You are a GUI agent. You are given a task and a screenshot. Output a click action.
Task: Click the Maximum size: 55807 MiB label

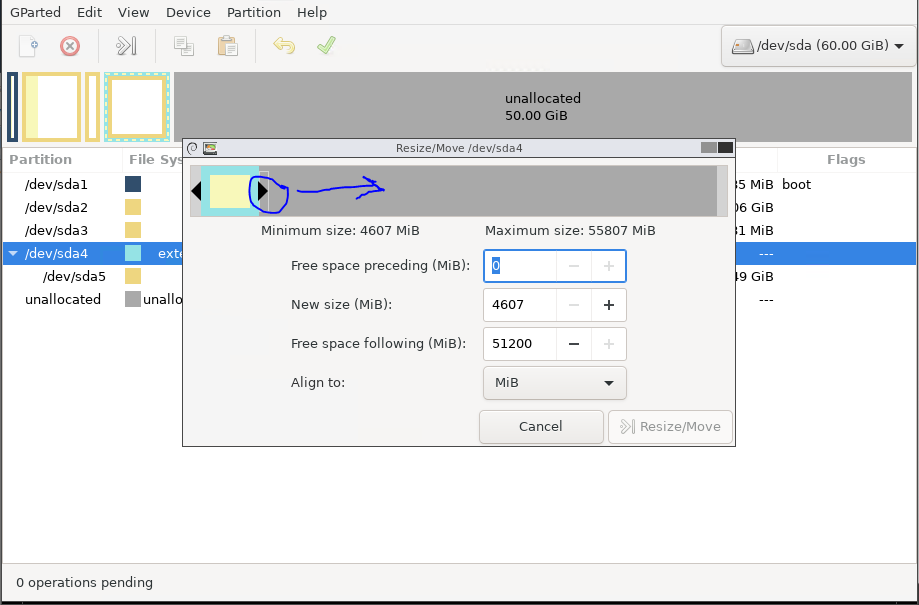(x=570, y=231)
